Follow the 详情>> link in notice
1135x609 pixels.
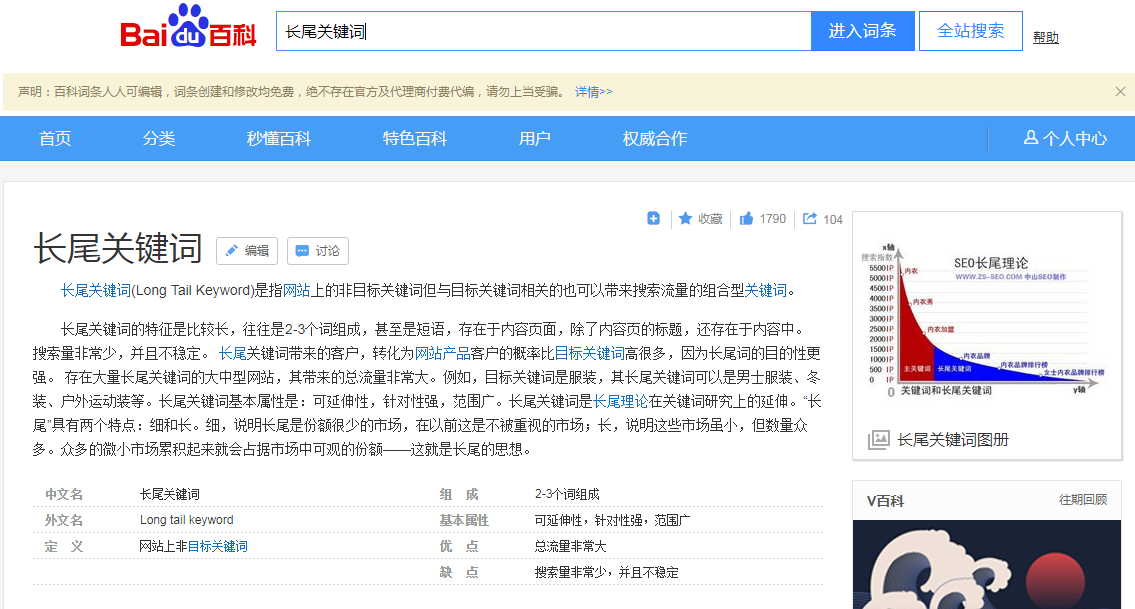pos(593,92)
